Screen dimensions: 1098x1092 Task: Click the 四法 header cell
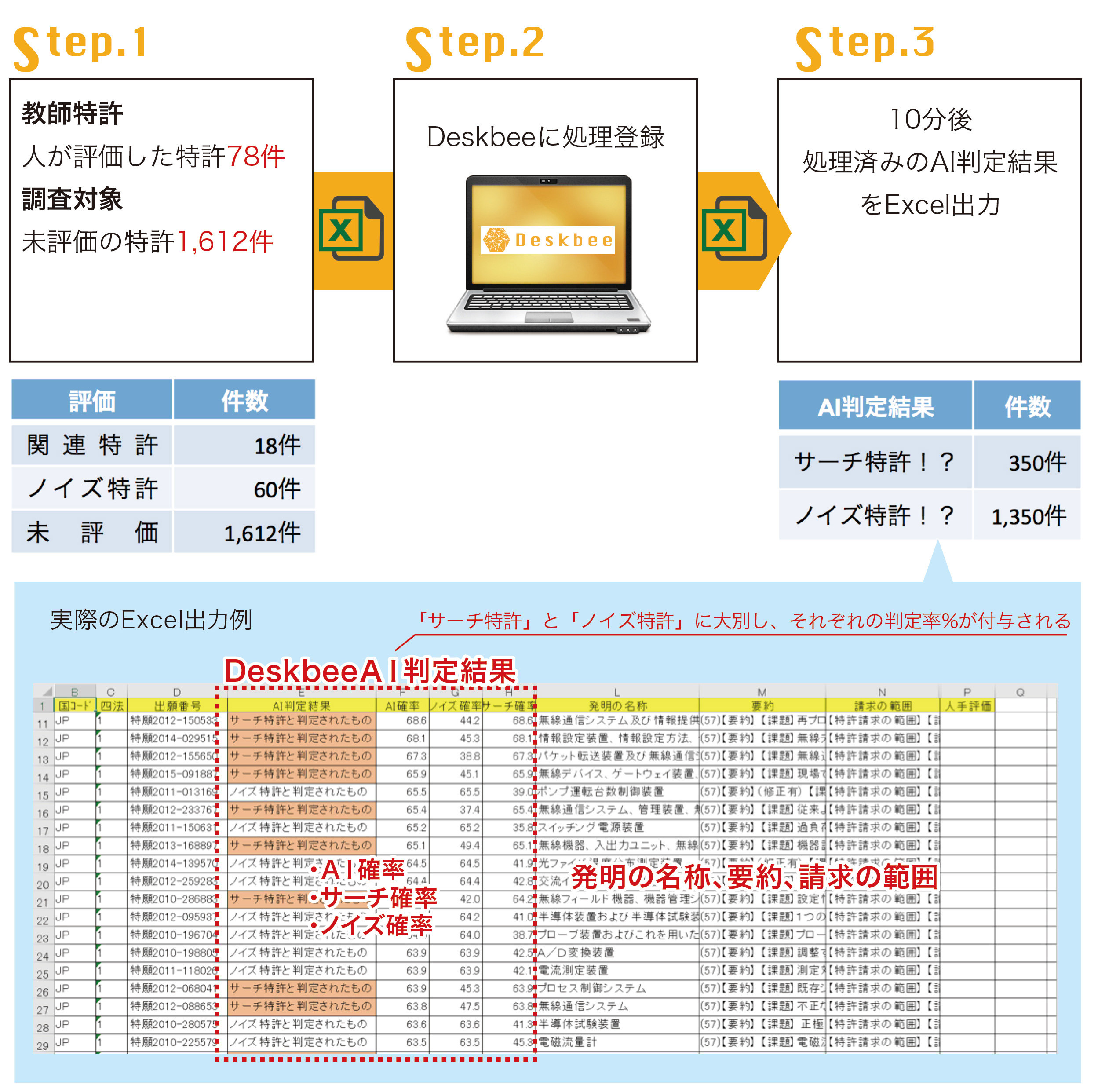pyautogui.click(x=112, y=705)
